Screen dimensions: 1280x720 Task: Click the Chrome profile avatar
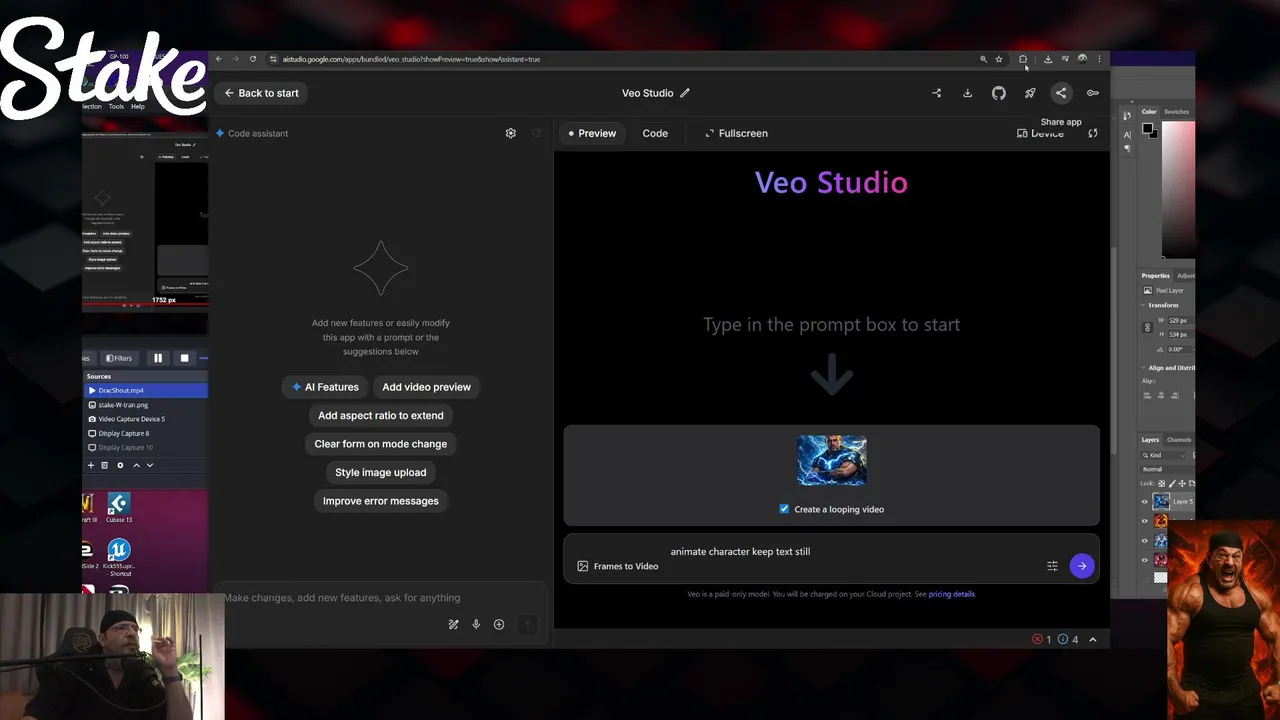pos(1082,59)
